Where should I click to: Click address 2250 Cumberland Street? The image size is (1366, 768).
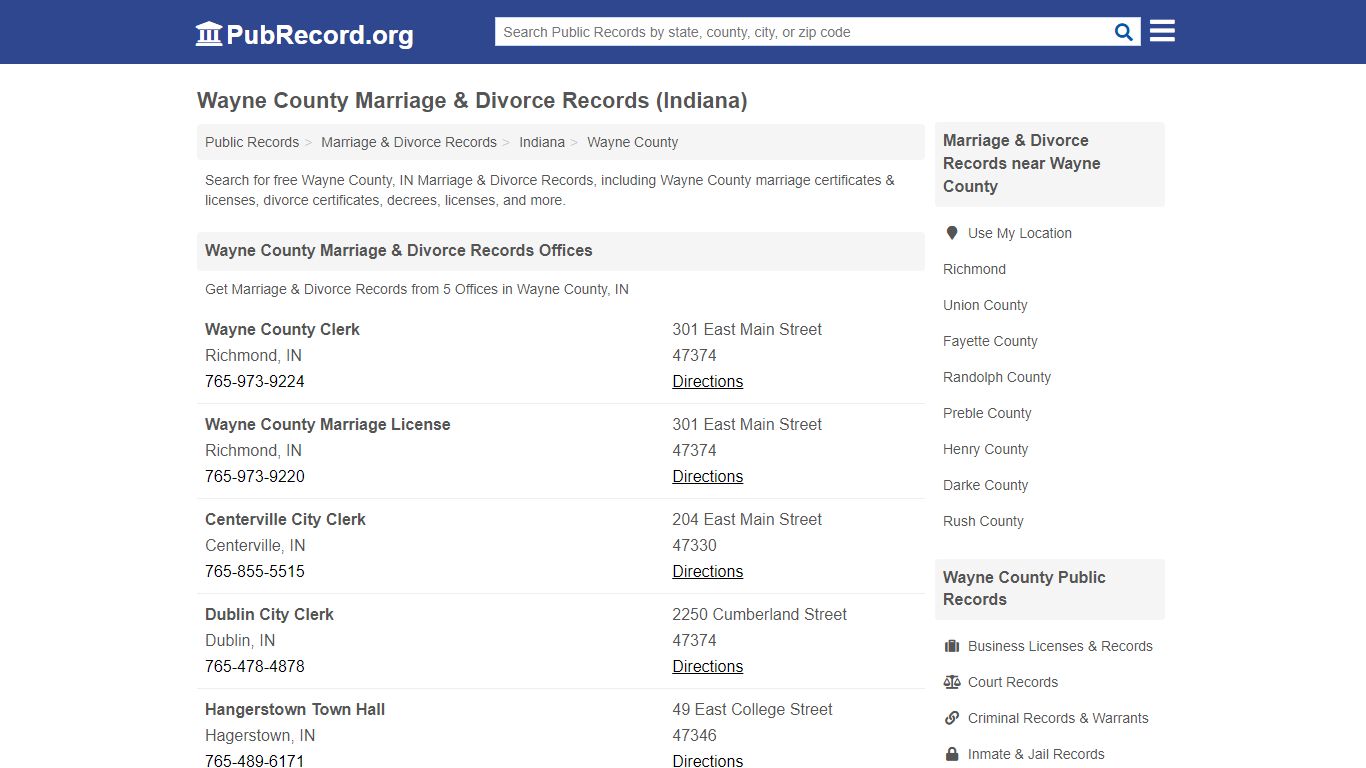759,614
